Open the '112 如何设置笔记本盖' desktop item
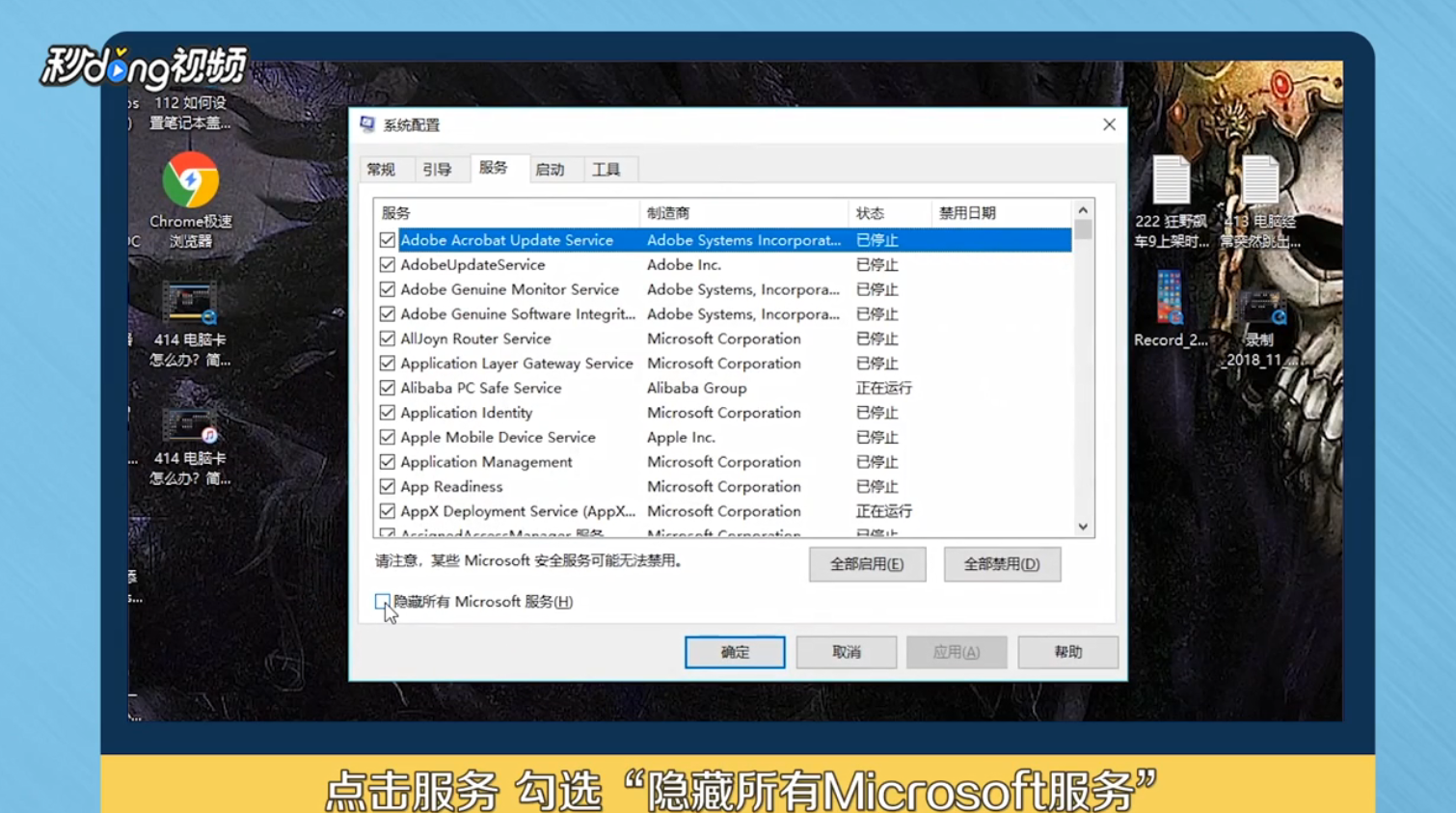 190,113
